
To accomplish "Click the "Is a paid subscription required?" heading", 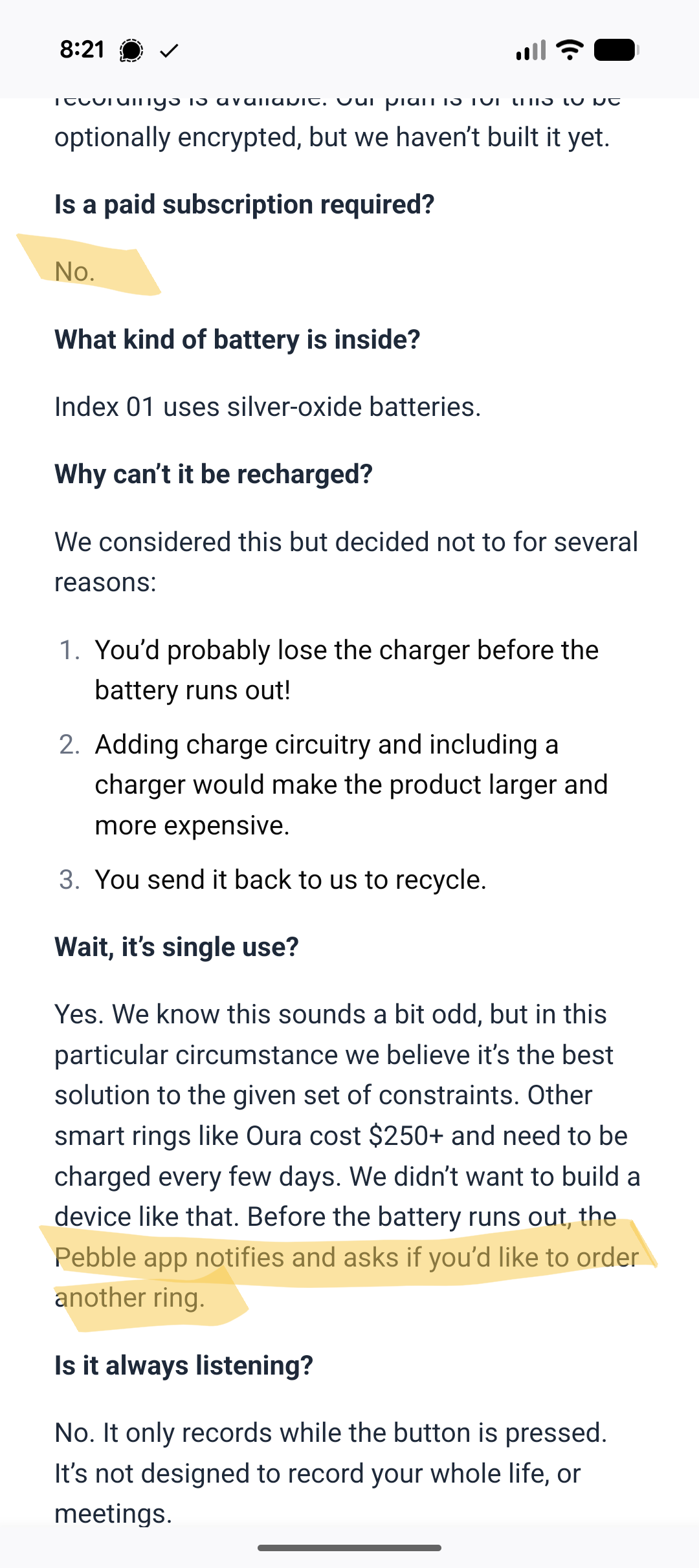I will [x=244, y=204].
